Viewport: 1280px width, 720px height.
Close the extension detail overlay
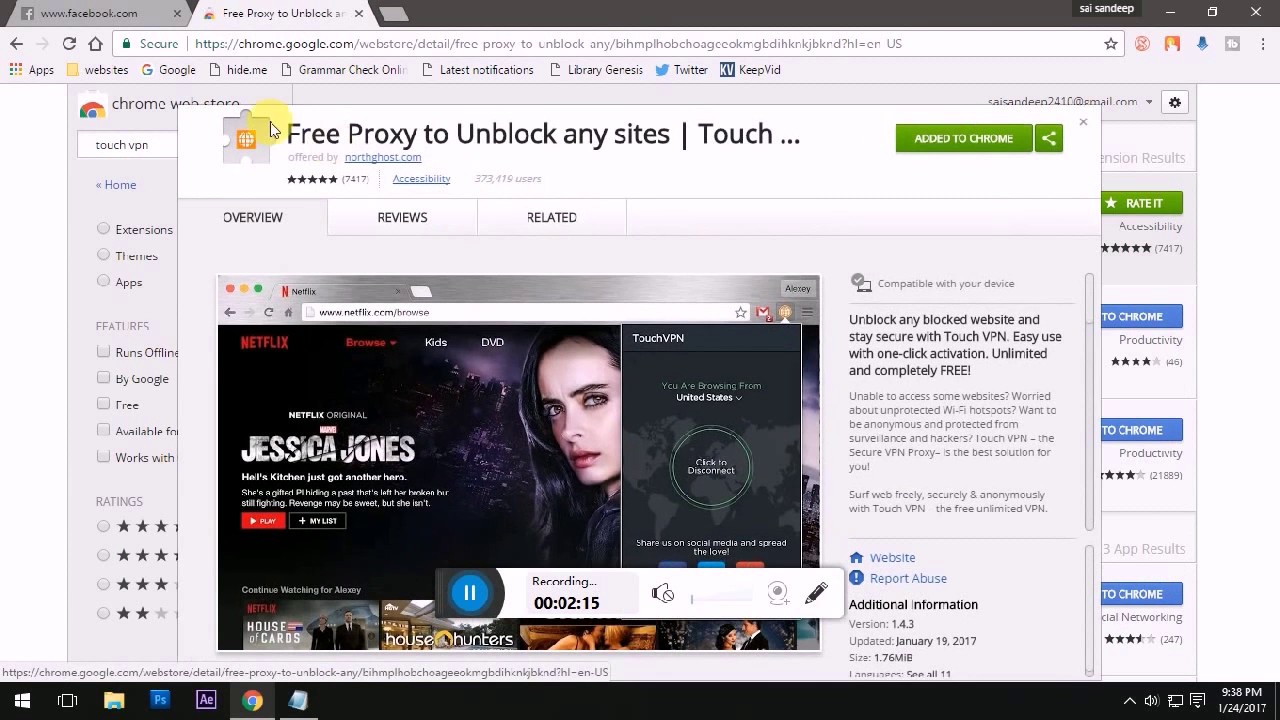1083,122
